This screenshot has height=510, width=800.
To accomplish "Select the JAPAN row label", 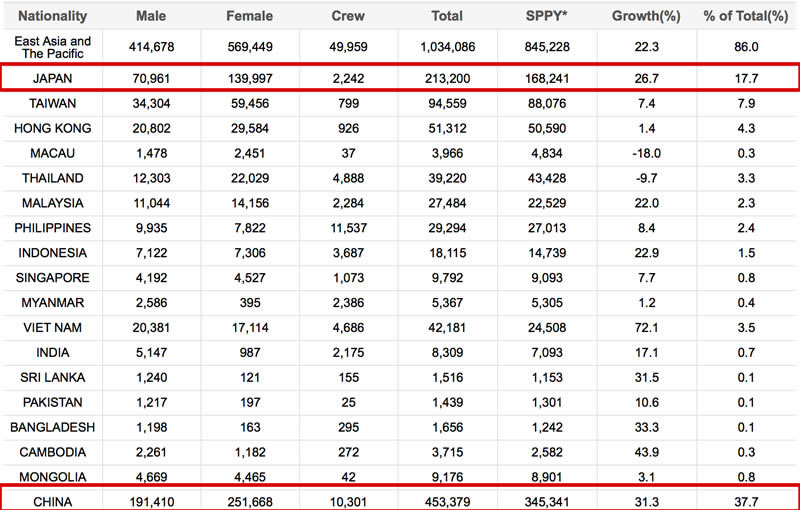I will tap(53, 79).
